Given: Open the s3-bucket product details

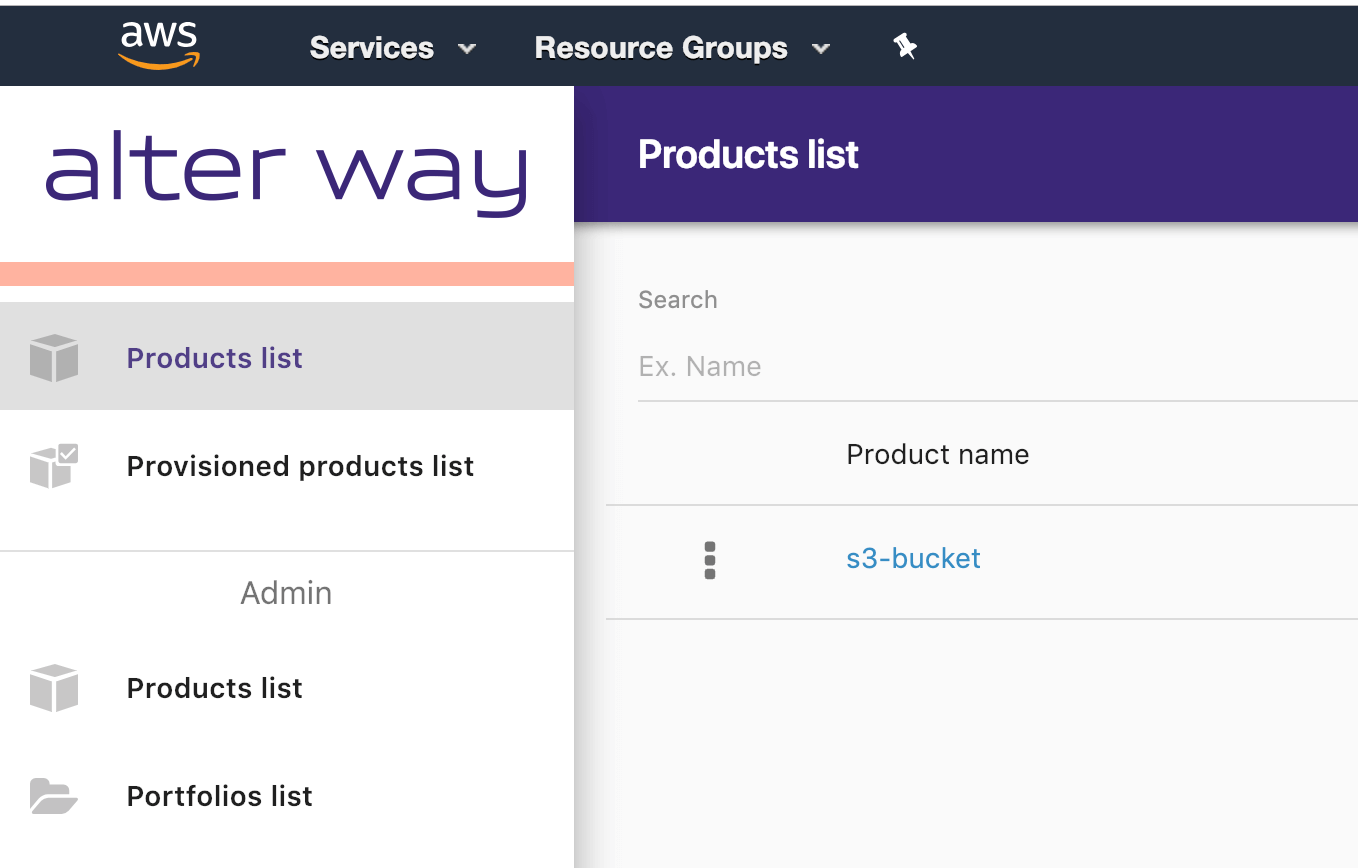Looking at the screenshot, I should [913, 558].
